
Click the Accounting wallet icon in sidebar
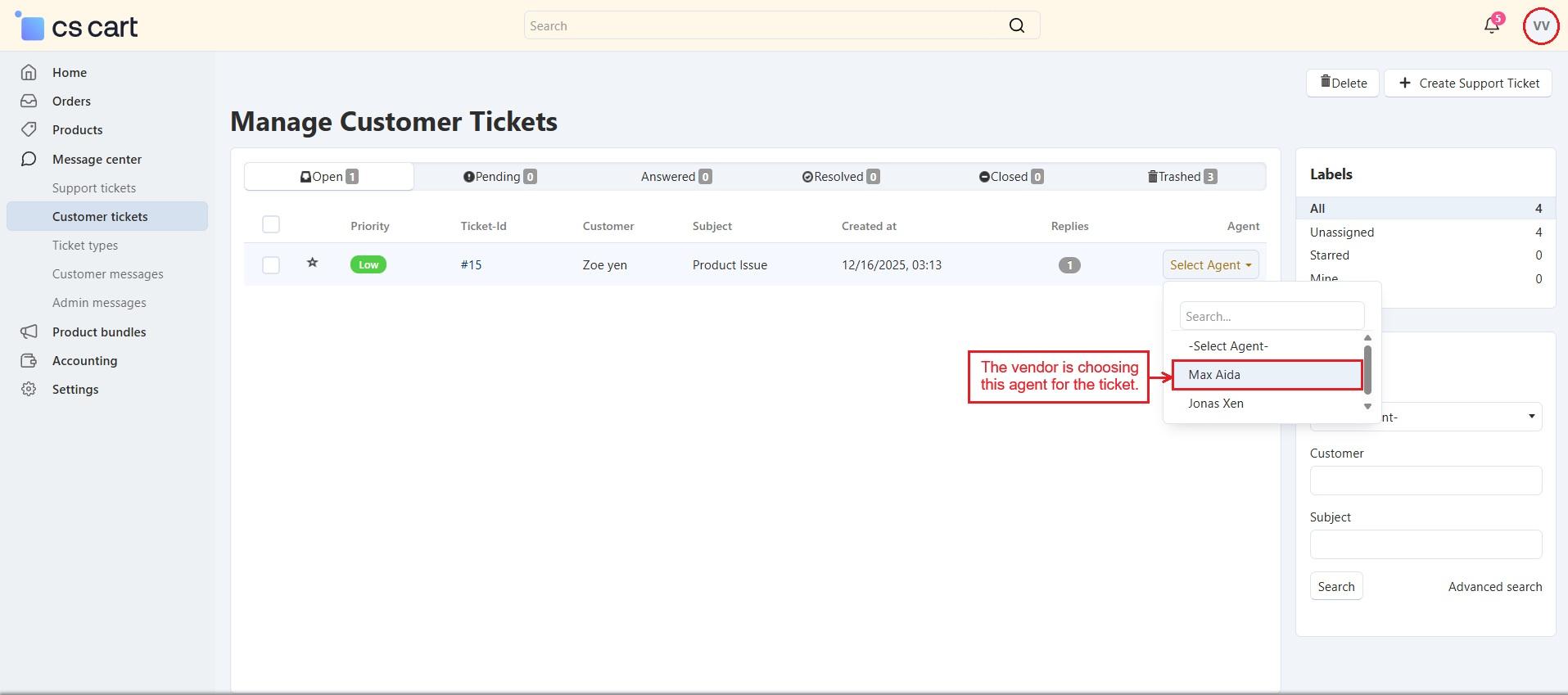29,361
